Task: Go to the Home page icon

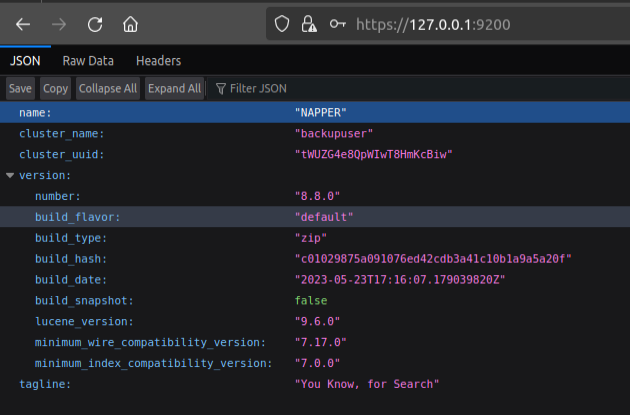Action: [x=130, y=23]
